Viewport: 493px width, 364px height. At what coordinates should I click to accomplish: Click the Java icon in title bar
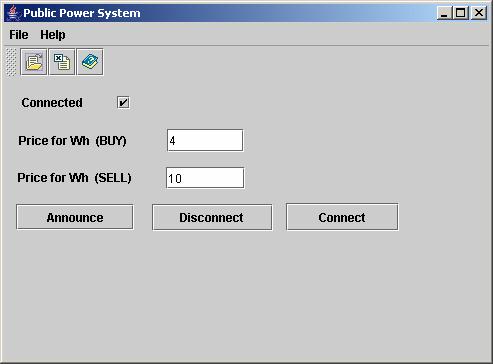(x=13, y=13)
